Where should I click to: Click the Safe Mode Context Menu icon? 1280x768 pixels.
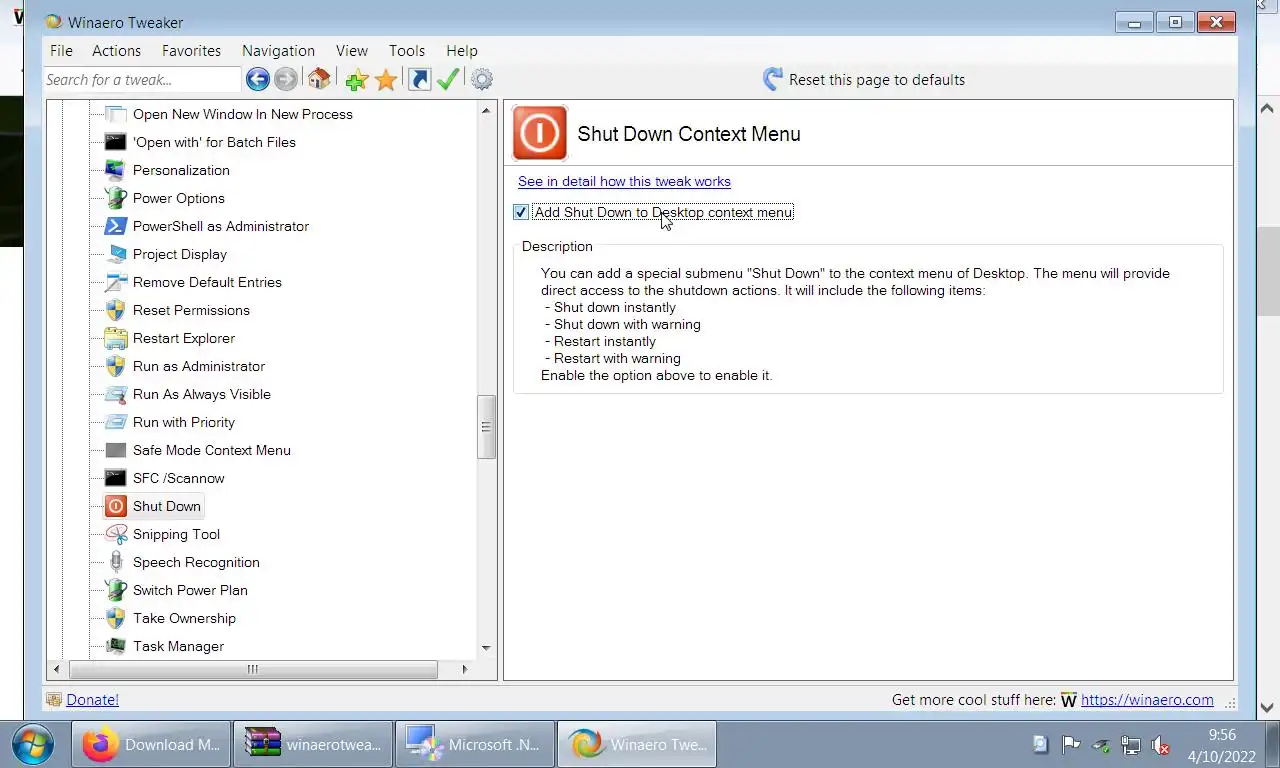coord(116,450)
